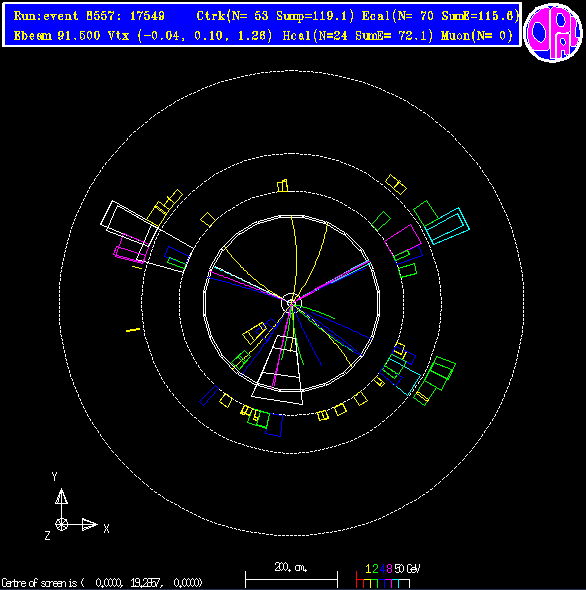The image size is (586, 590).
Task: Click the small yellow cluster at top center
Action: click(283, 186)
